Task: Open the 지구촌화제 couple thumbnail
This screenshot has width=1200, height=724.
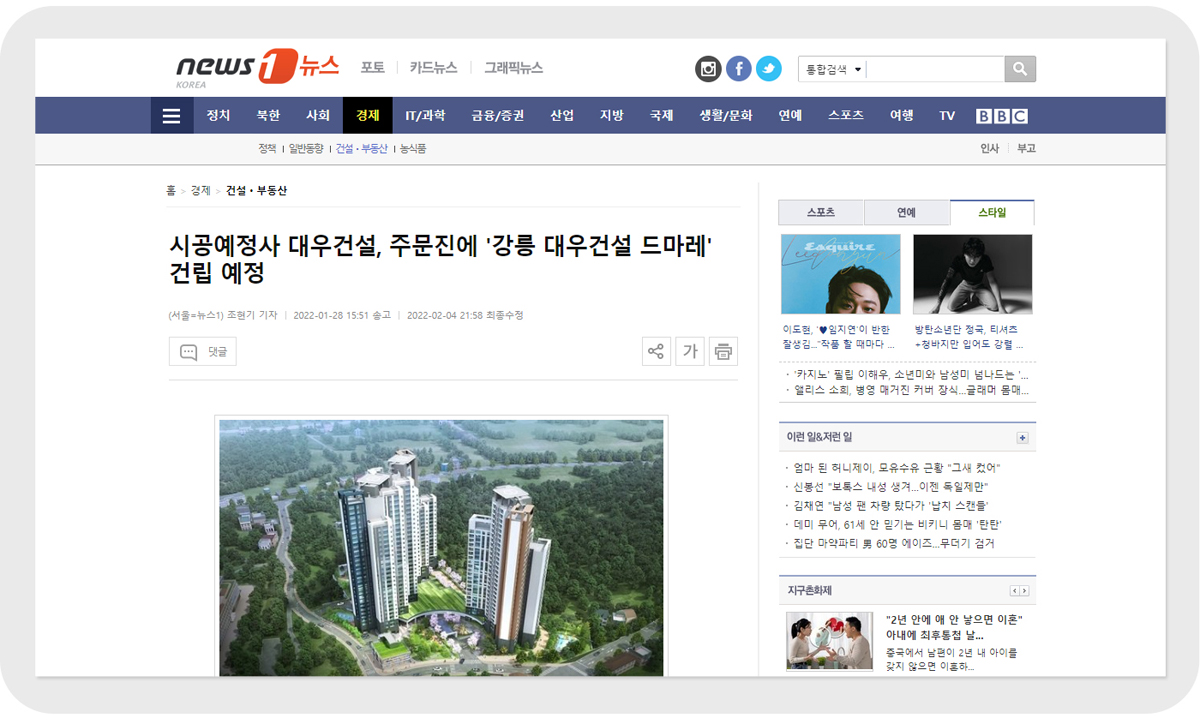Action: pyautogui.click(x=829, y=641)
